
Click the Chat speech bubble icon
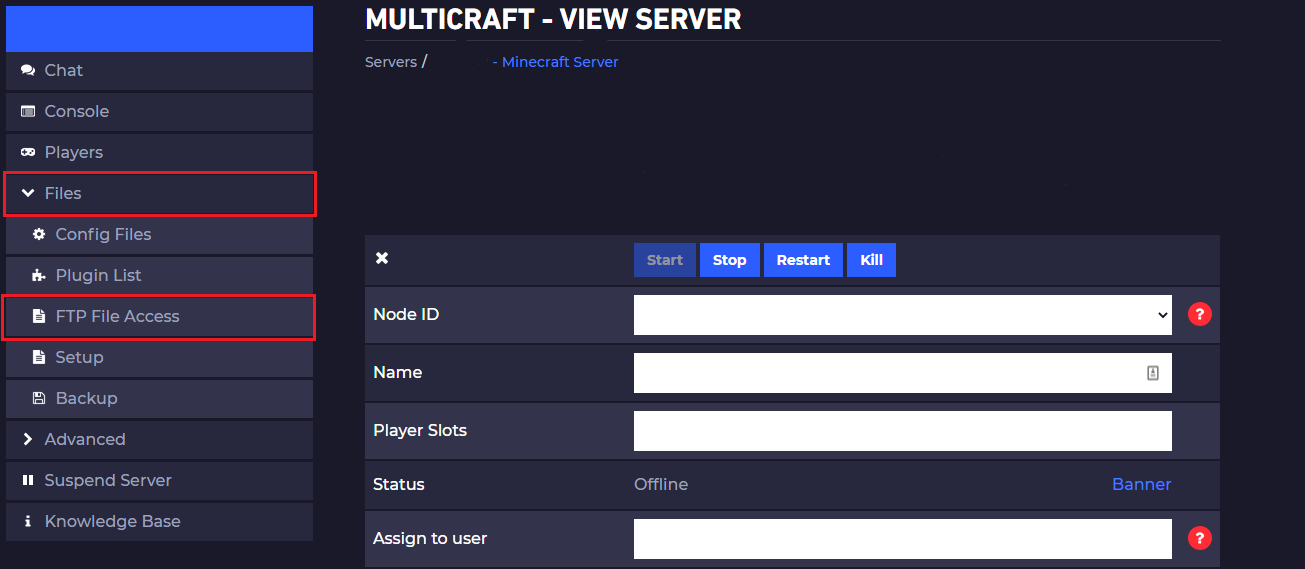[x=28, y=70]
